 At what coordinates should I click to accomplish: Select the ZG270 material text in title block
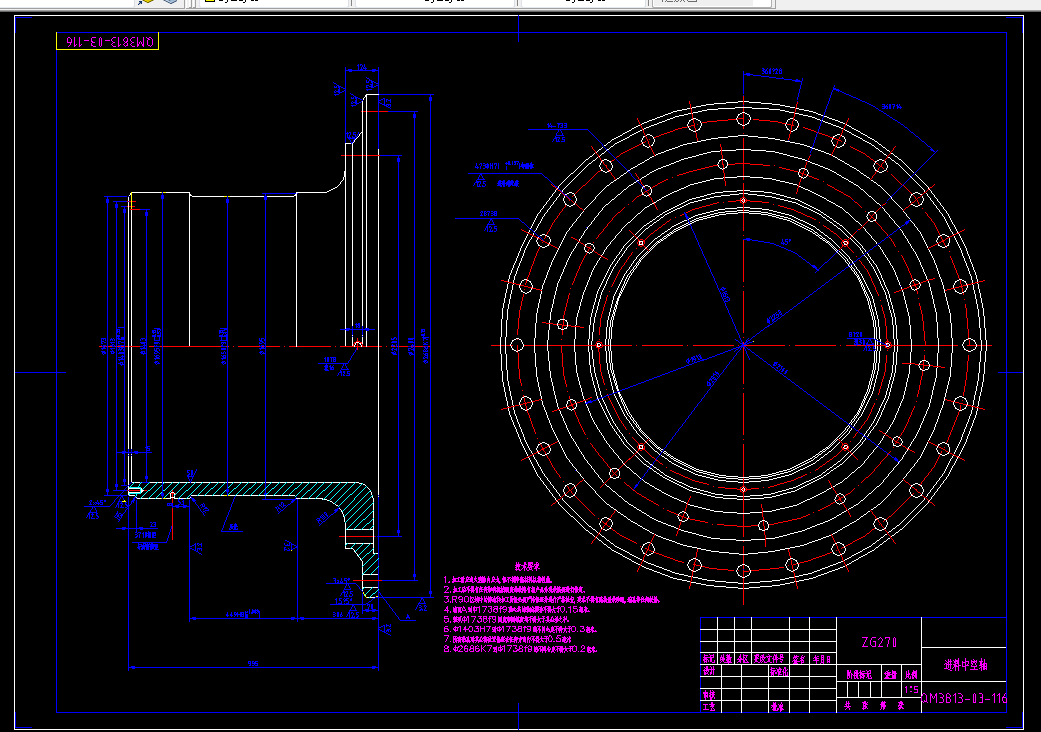point(879,642)
